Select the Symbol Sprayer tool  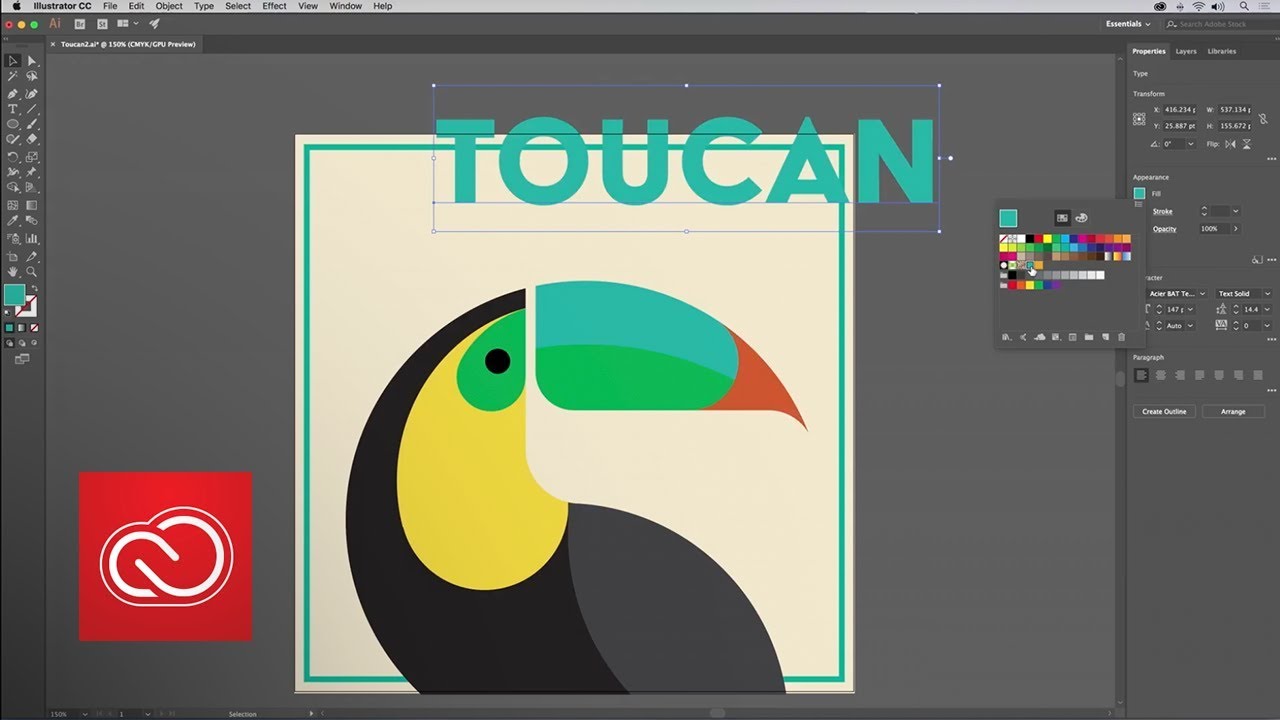13,239
